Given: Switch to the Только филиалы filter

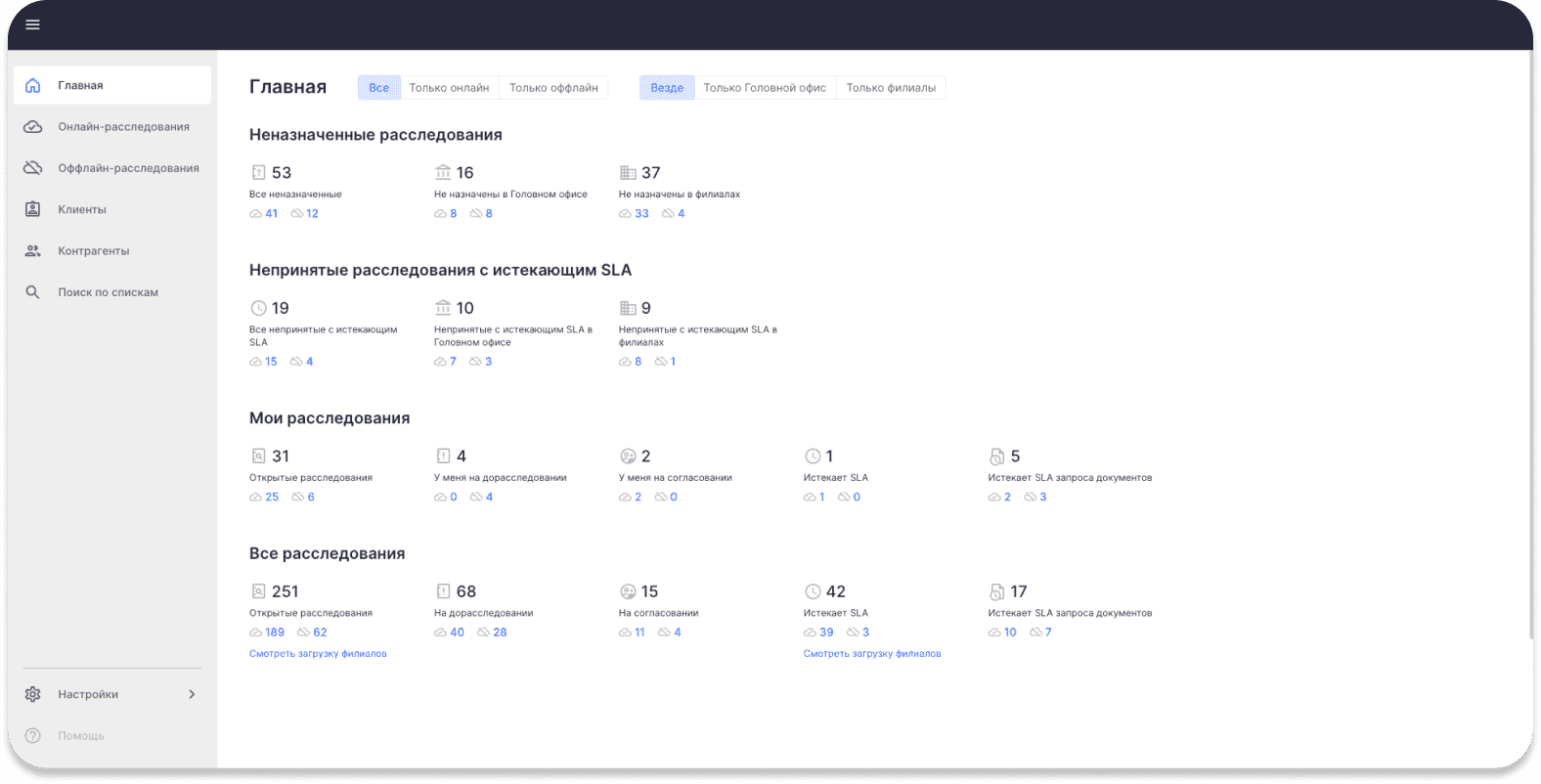Looking at the screenshot, I should point(891,88).
